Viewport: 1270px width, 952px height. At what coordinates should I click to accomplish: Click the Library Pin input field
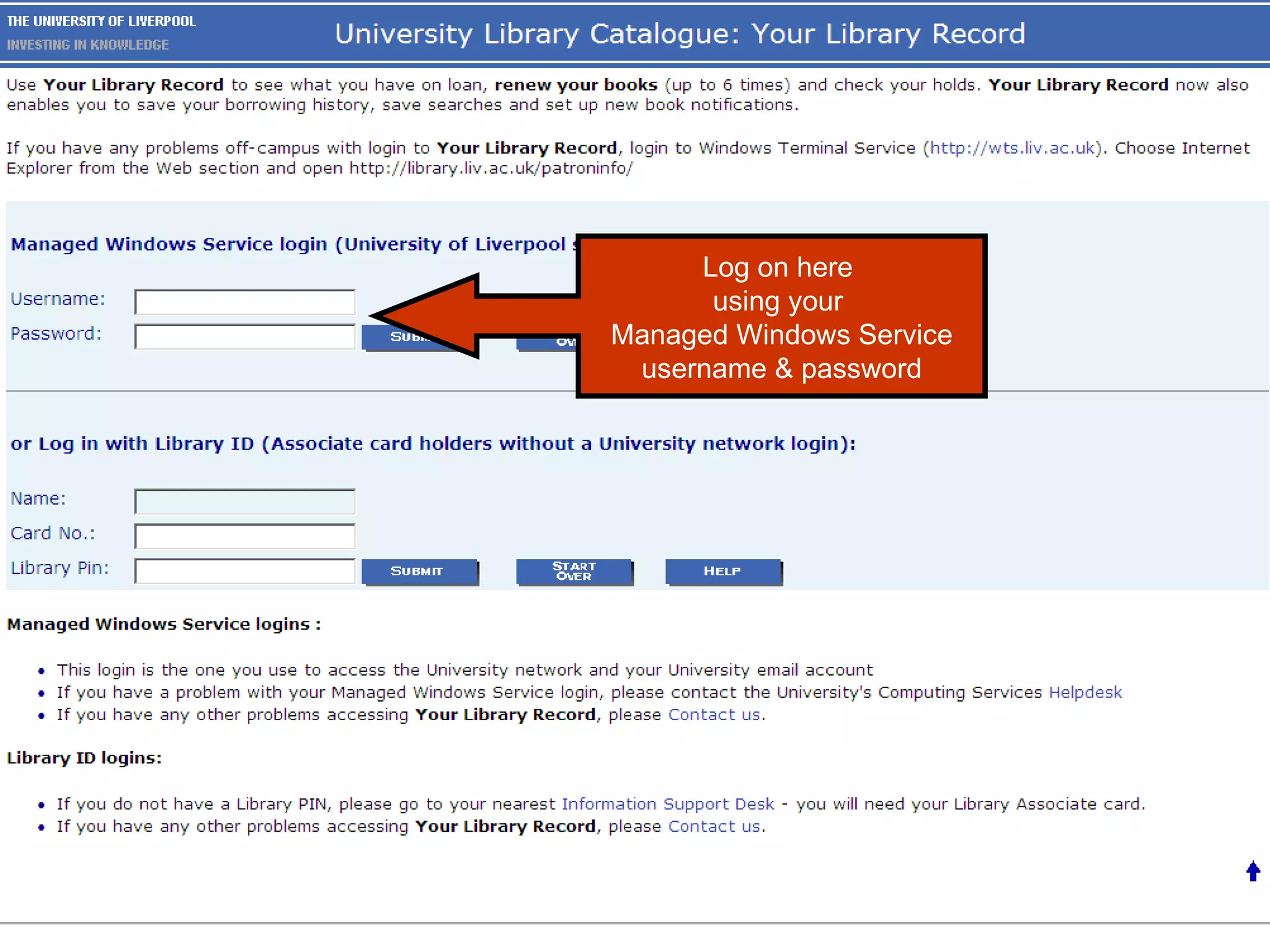tap(245, 571)
